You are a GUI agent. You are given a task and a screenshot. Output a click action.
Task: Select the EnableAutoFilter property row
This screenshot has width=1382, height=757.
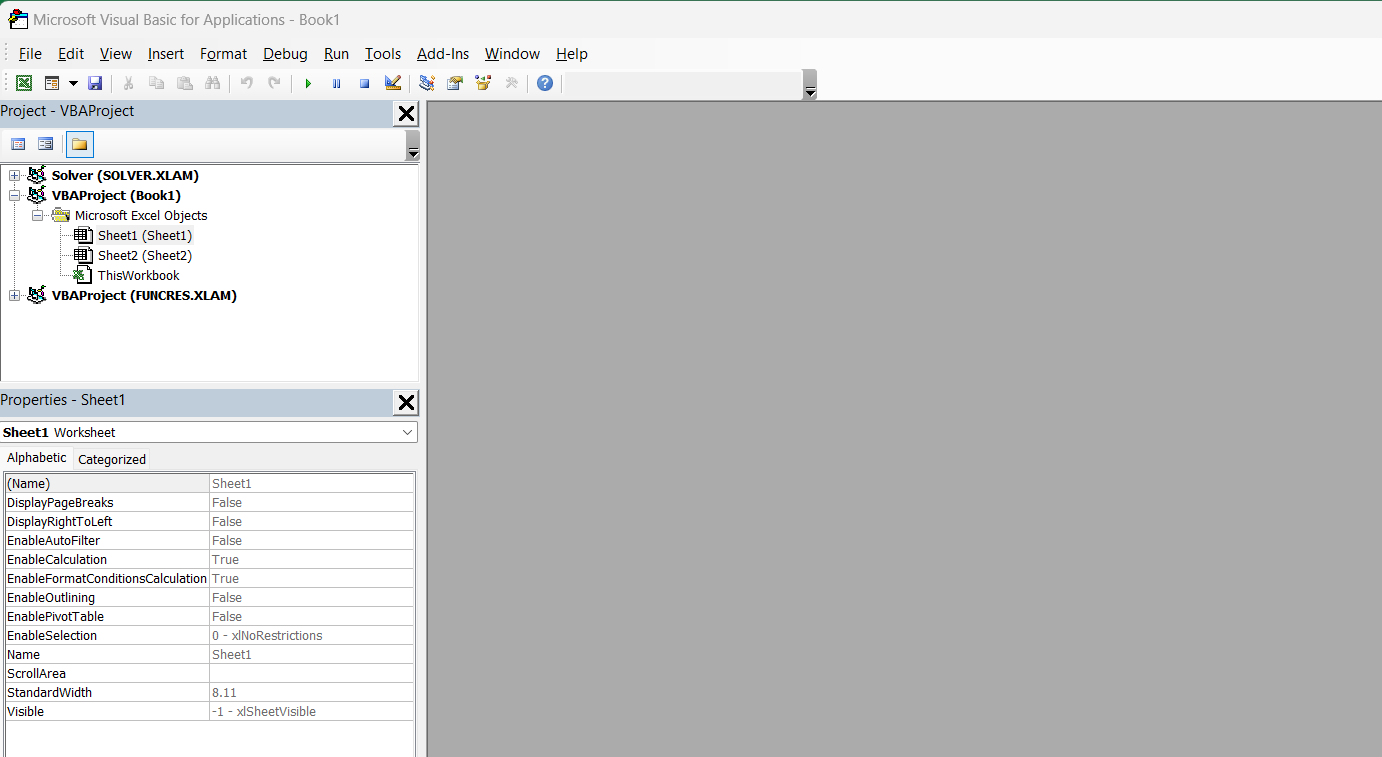tap(209, 541)
